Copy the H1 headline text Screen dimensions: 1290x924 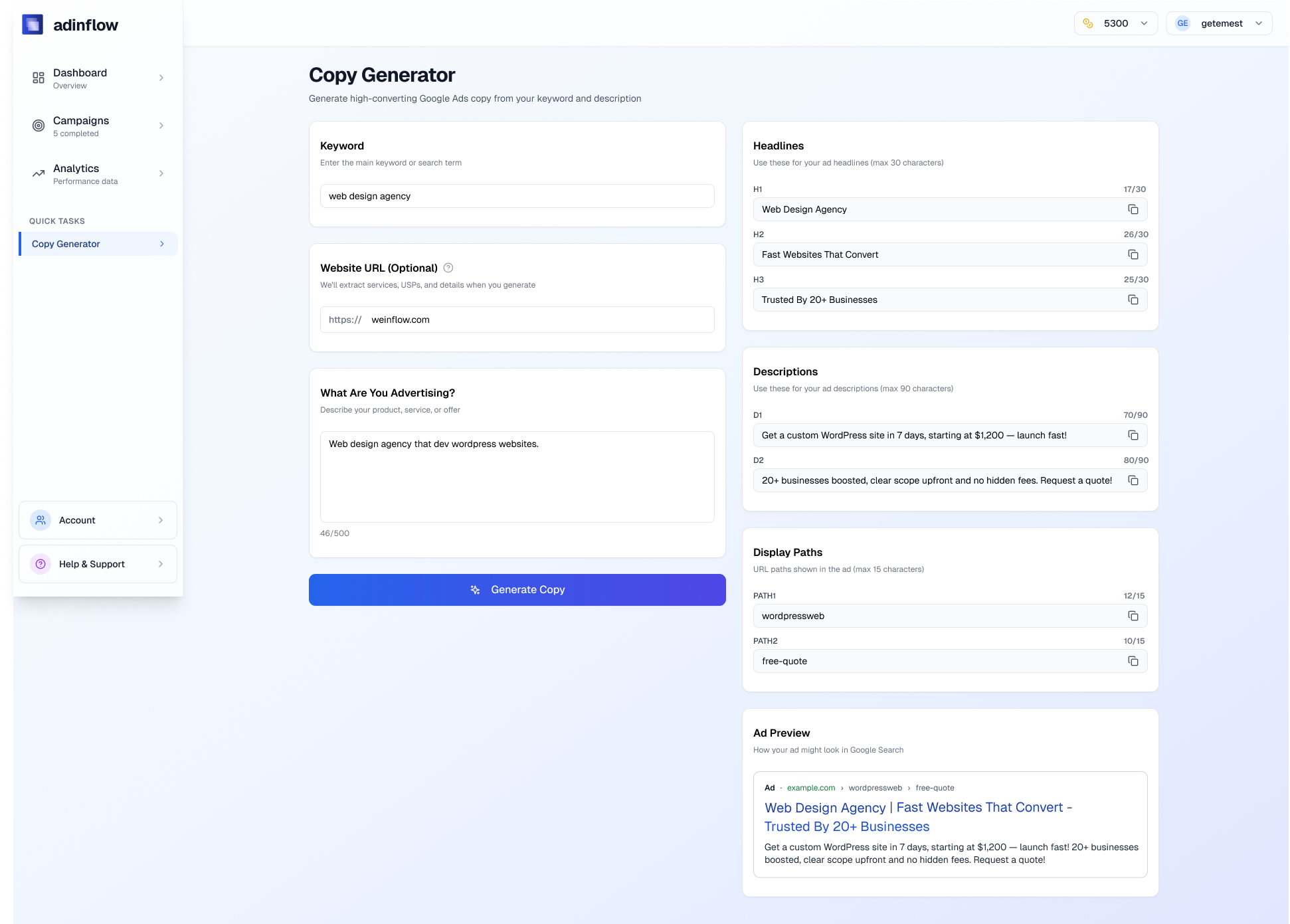coord(1134,209)
